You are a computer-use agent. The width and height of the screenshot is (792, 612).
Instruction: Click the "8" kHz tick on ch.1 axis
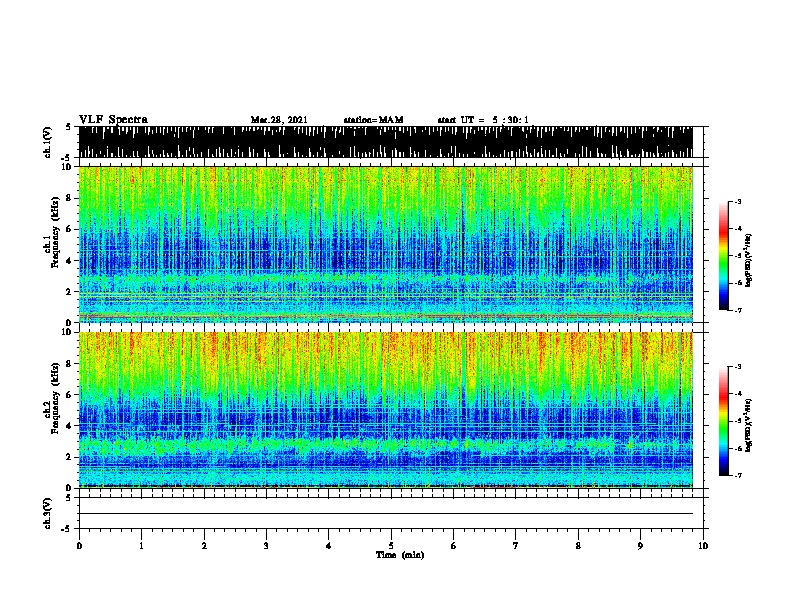[x=70, y=198]
